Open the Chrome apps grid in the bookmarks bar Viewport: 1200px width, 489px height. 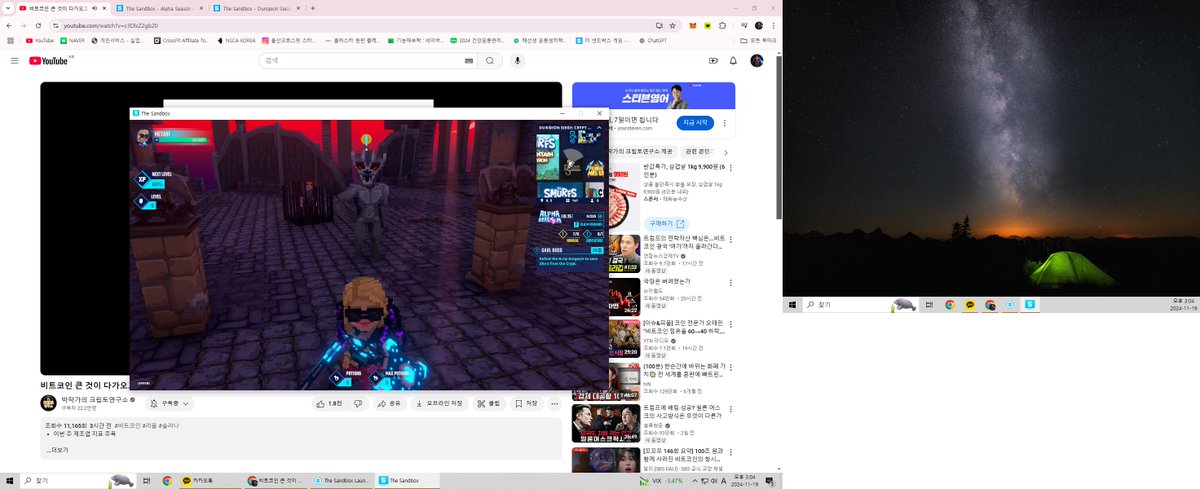pyautogui.click(x=9, y=41)
